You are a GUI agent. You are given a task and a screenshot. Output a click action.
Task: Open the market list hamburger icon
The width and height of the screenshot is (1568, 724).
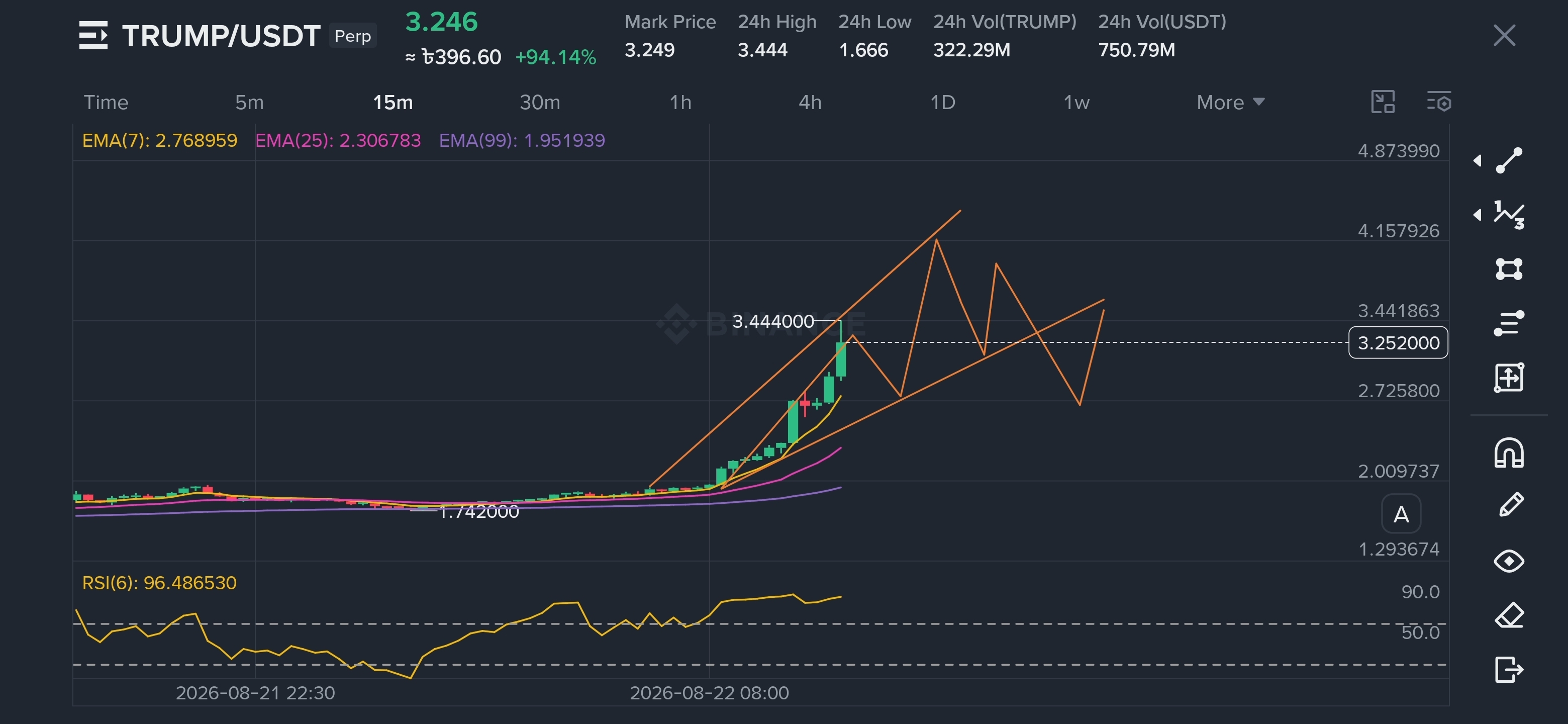pyautogui.click(x=93, y=35)
